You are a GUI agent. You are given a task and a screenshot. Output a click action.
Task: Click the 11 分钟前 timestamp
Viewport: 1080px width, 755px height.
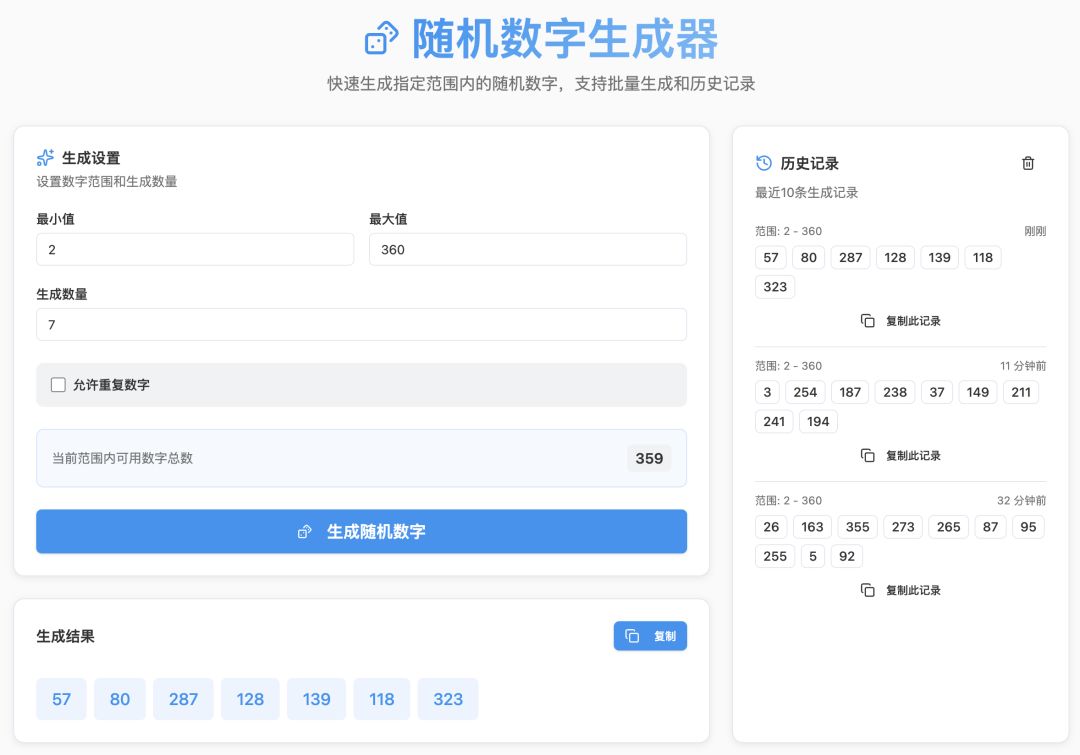pyautogui.click(x=1023, y=366)
